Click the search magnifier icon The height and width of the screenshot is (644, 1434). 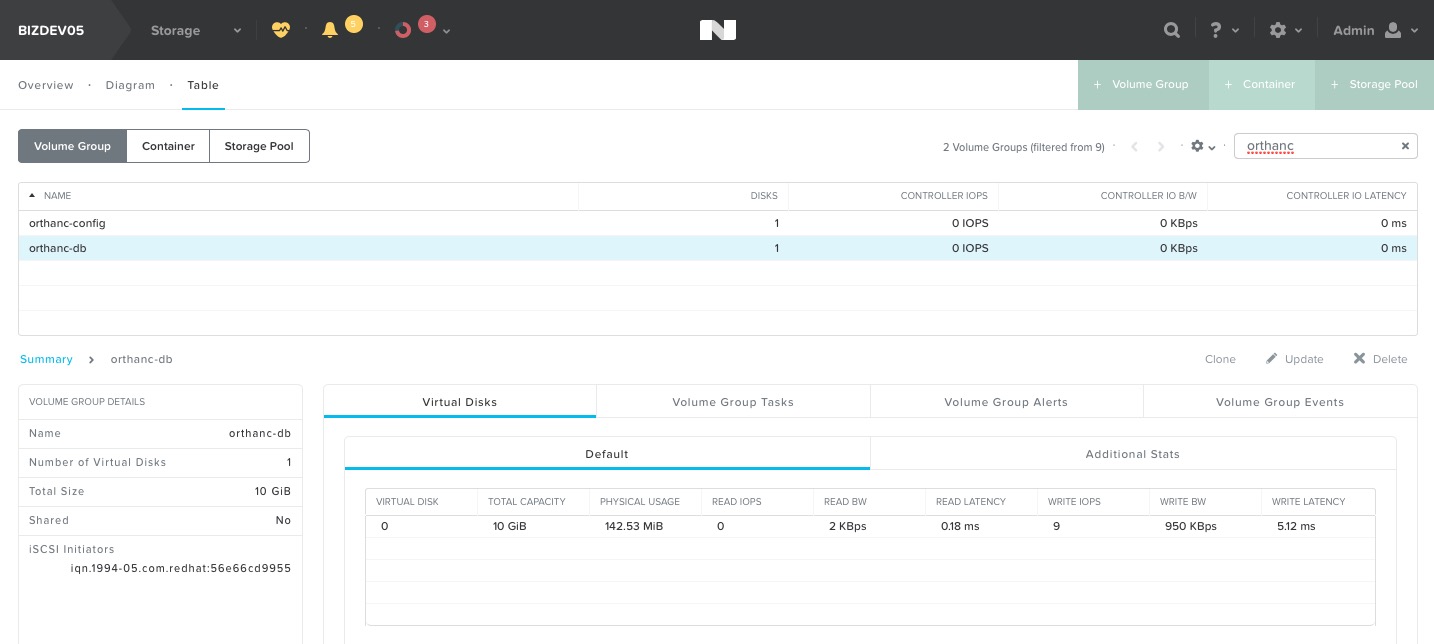pyautogui.click(x=1172, y=30)
